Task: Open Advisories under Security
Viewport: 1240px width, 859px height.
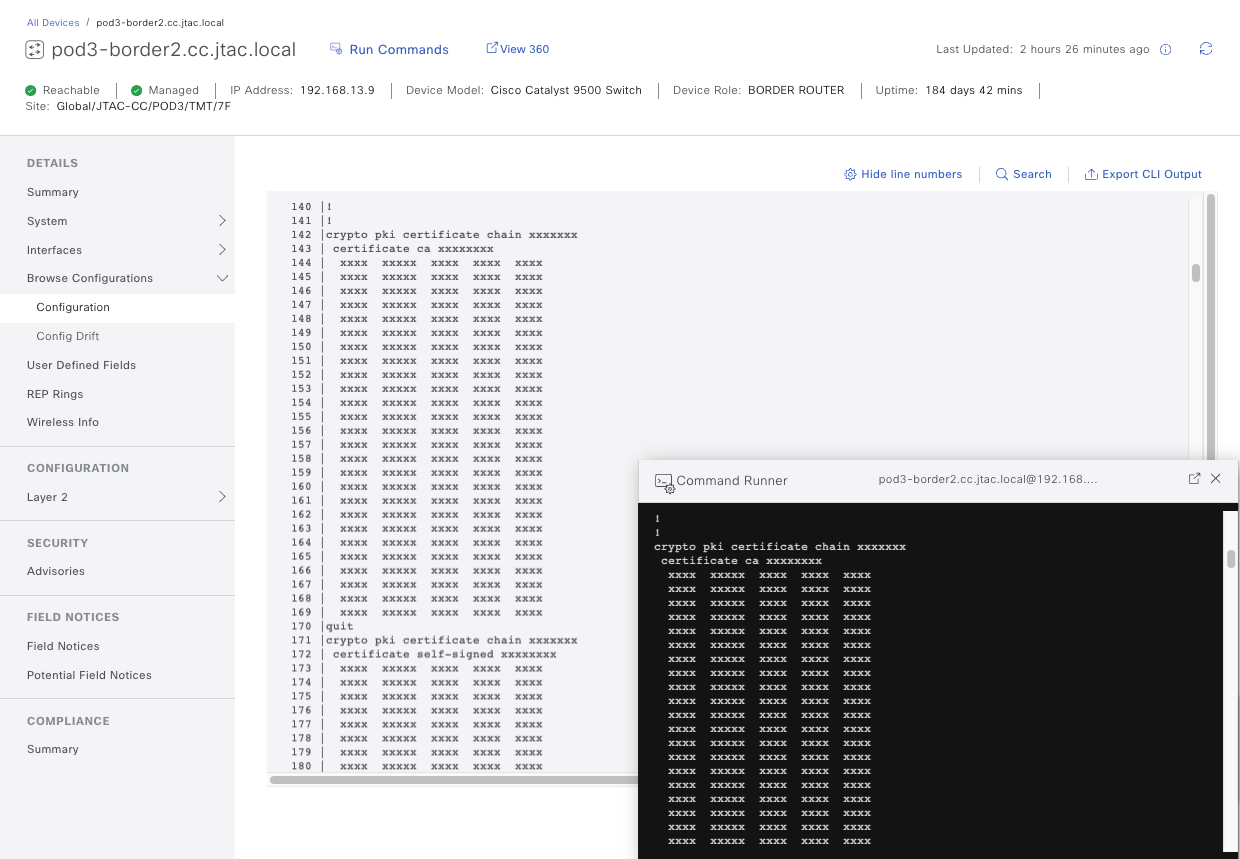Action: [56, 571]
